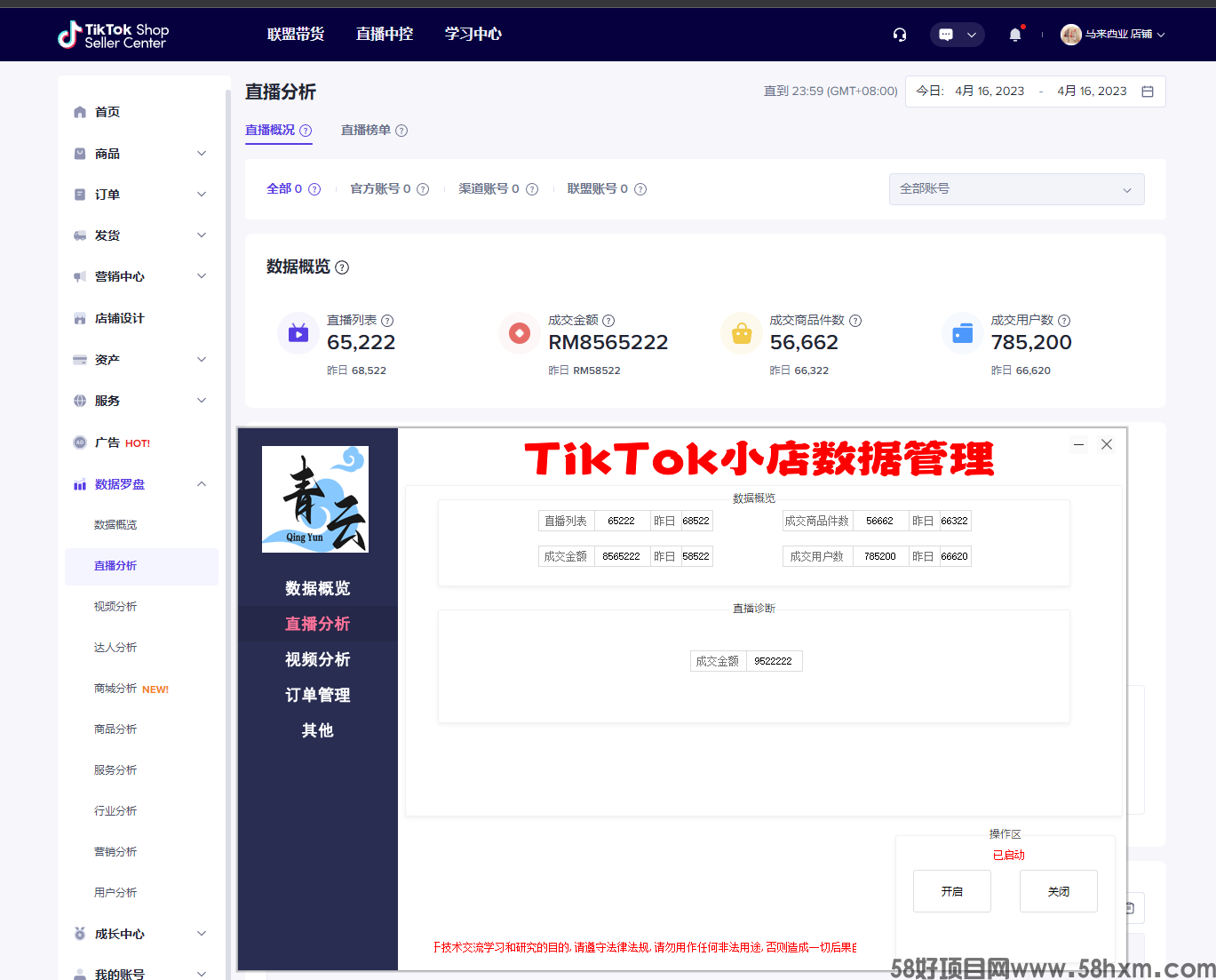Click the help icon next to 渠道账号 0

[x=532, y=189]
